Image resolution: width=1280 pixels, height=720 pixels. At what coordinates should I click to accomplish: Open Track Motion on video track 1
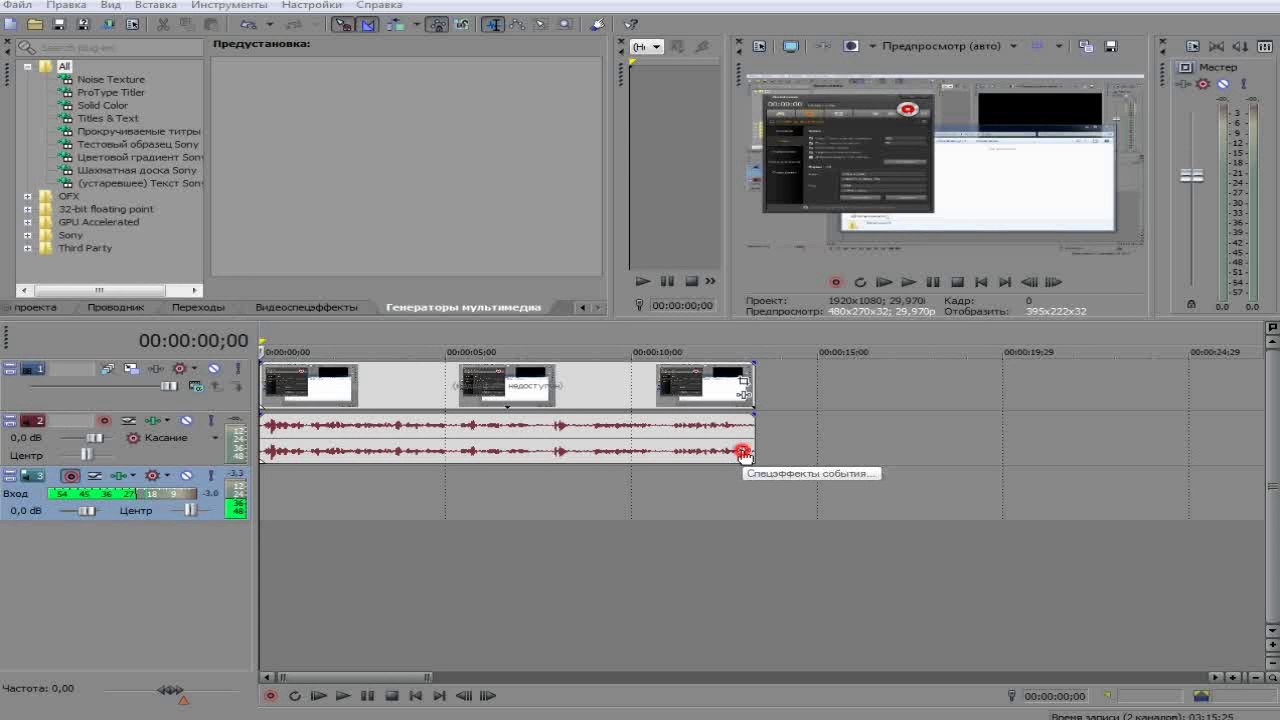pyautogui.click(x=131, y=368)
